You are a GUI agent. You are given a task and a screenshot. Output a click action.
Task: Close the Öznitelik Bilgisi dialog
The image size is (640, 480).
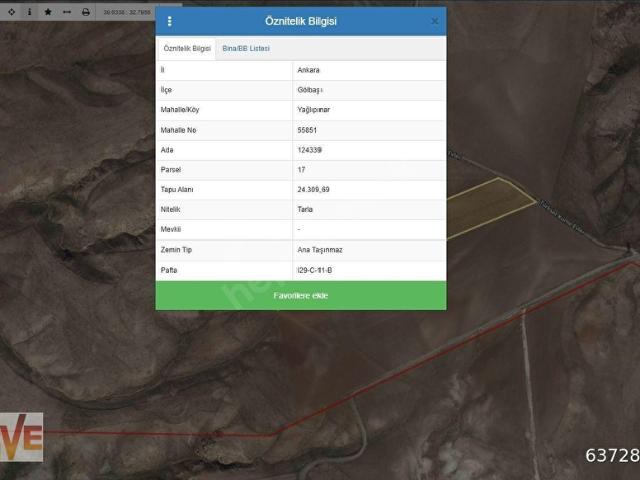coord(434,21)
